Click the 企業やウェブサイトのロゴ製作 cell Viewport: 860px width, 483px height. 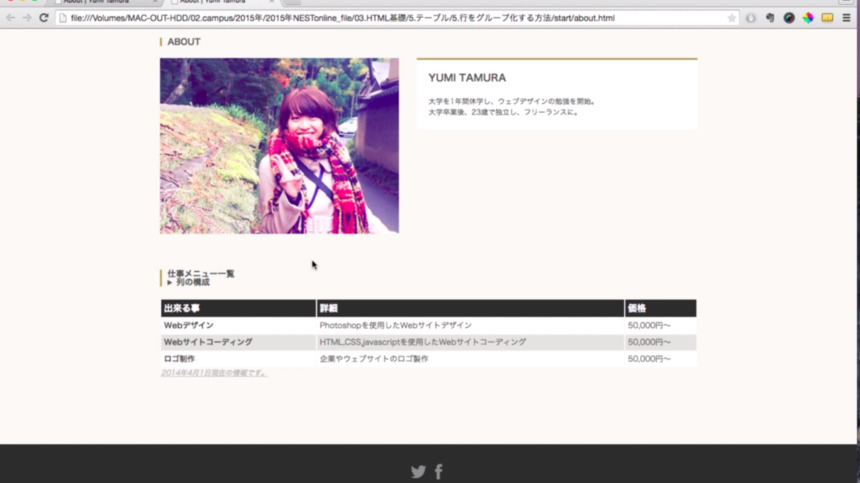[x=471, y=359]
